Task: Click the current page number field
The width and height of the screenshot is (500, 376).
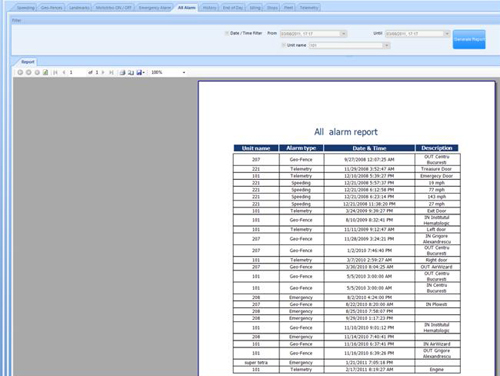Action: pyautogui.click(x=77, y=72)
